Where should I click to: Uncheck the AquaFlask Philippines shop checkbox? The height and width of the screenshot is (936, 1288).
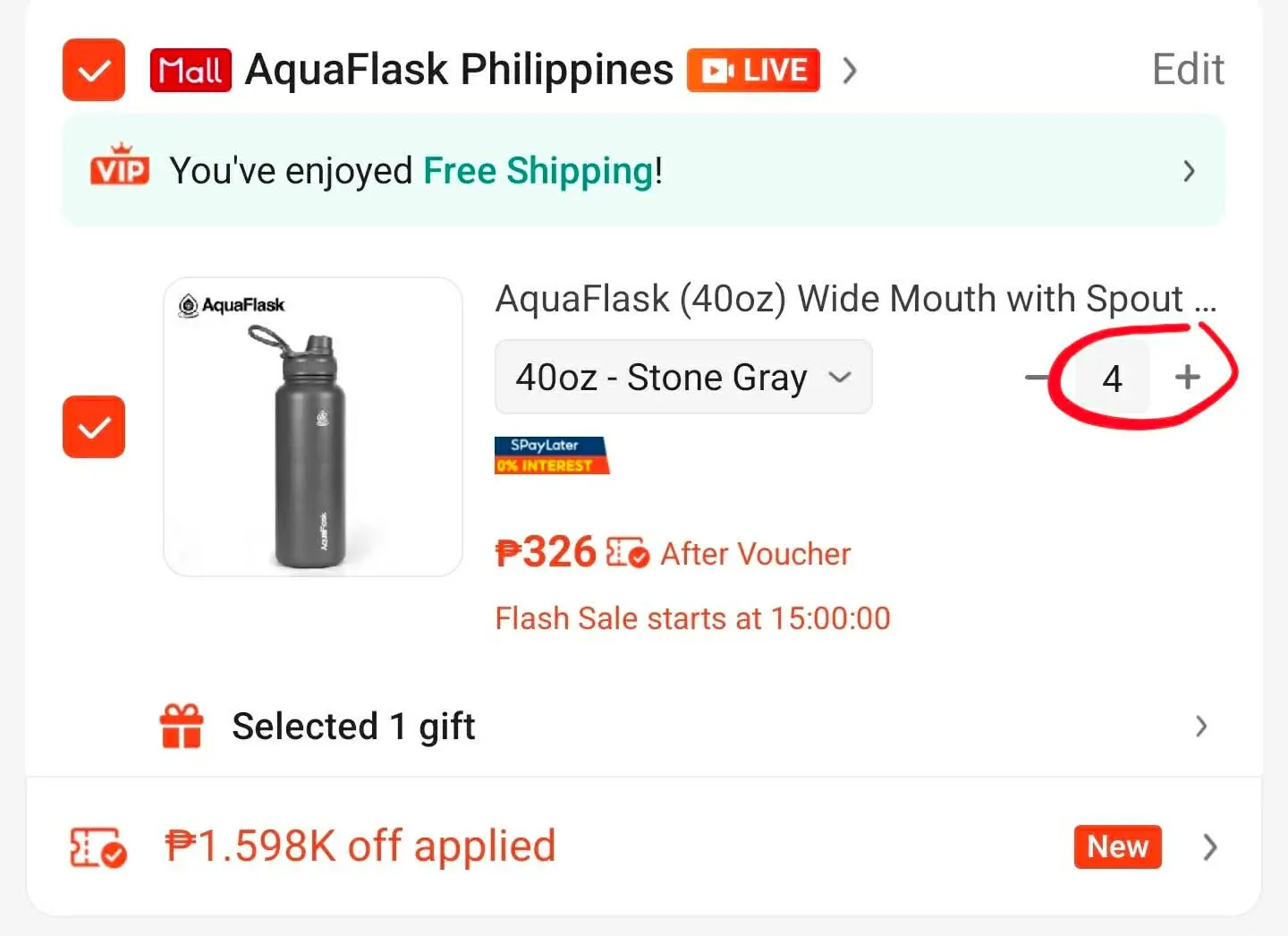pos(94,70)
